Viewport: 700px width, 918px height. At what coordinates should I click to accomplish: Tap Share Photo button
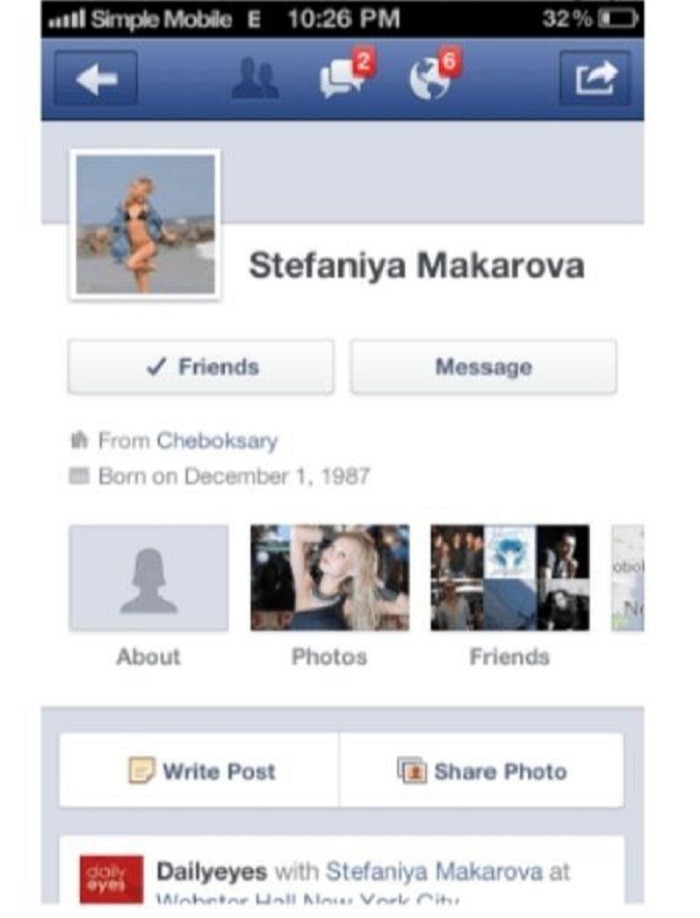481,770
